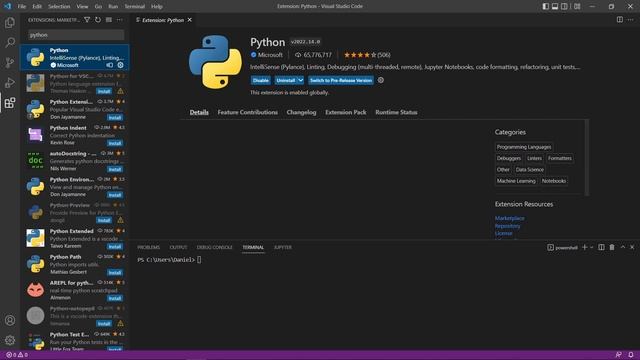The height and width of the screenshot is (360, 640).
Task: Click warning icon on Python Preview row
Action: click(120, 220)
